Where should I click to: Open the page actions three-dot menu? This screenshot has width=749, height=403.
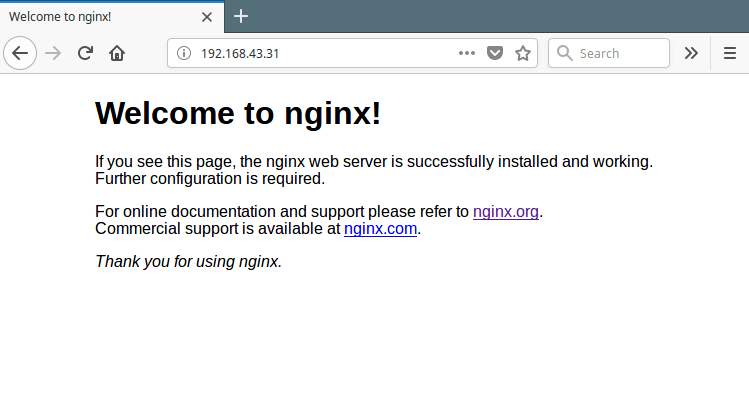coord(467,53)
